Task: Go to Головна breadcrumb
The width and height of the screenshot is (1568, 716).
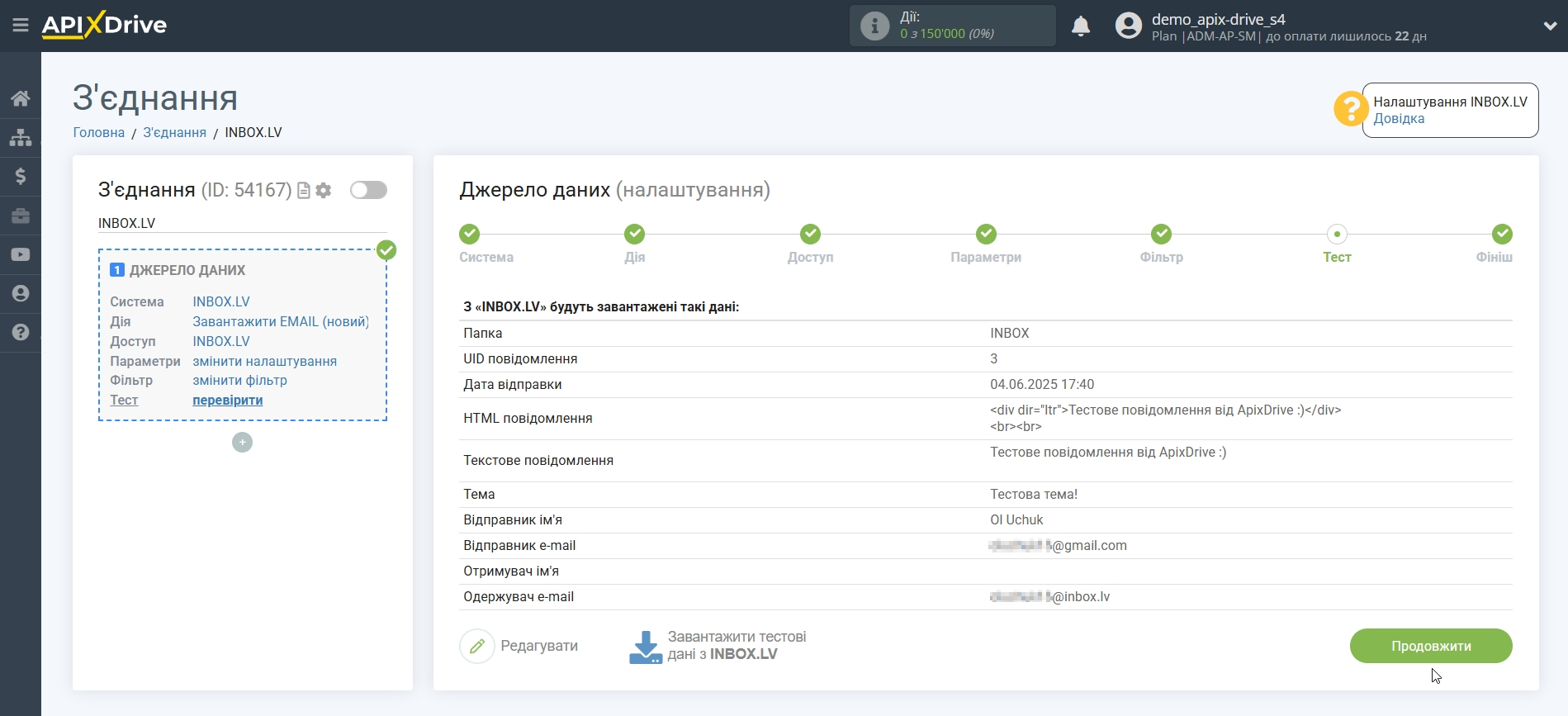Action: tap(99, 132)
